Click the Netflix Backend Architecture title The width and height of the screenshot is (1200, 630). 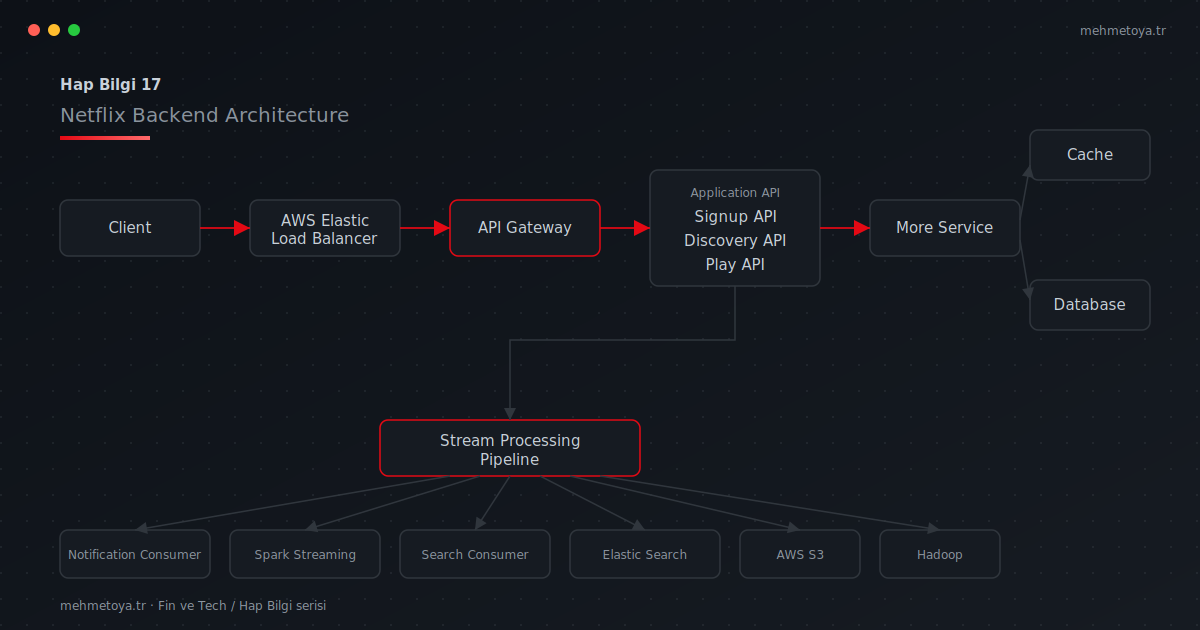click(x=205, y=115)
